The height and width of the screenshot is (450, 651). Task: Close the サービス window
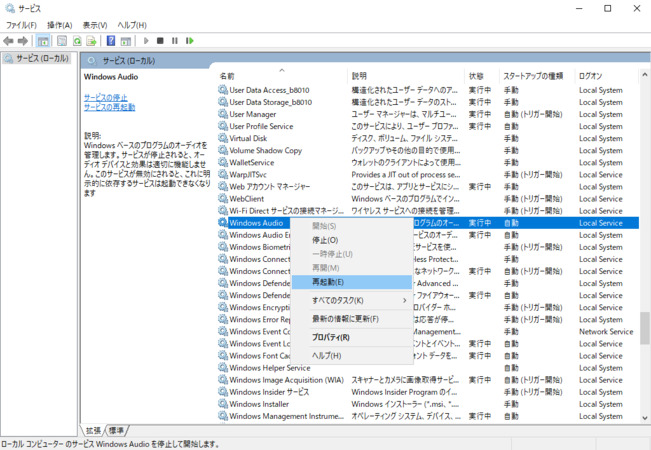click(x=636, y=8)
